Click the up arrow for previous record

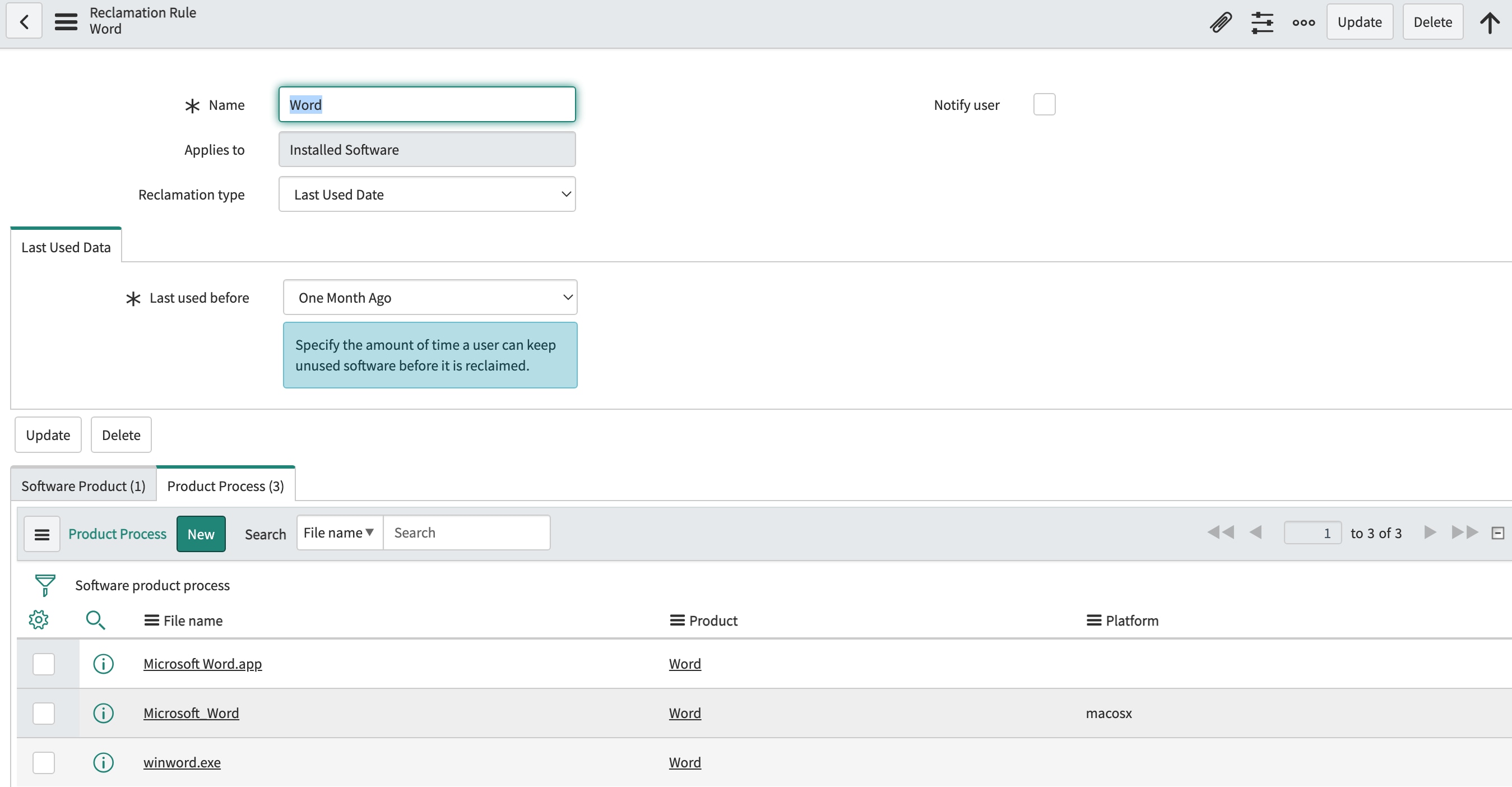[x=1489, y=22]
